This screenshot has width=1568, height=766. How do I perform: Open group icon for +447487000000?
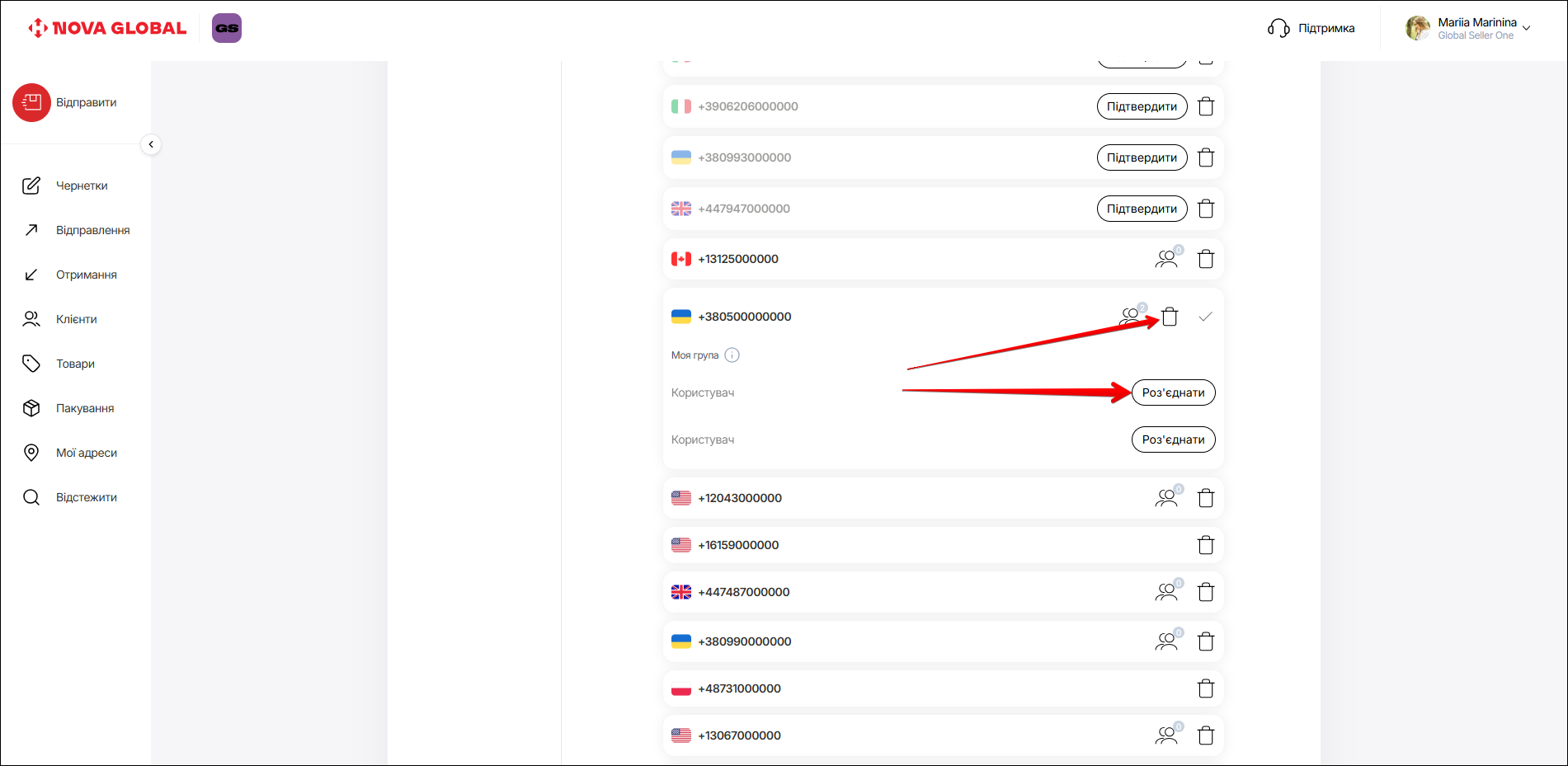(x=1166, y=592)
